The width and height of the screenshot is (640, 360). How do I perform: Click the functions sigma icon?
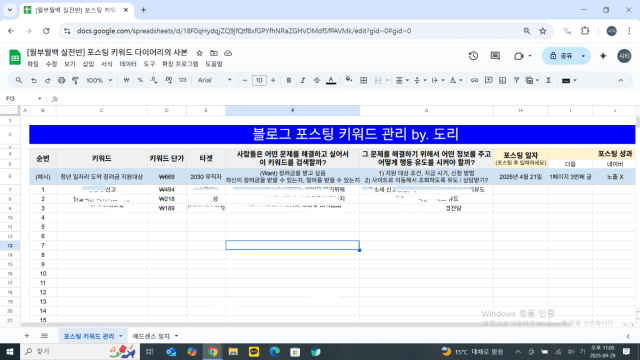549,80
